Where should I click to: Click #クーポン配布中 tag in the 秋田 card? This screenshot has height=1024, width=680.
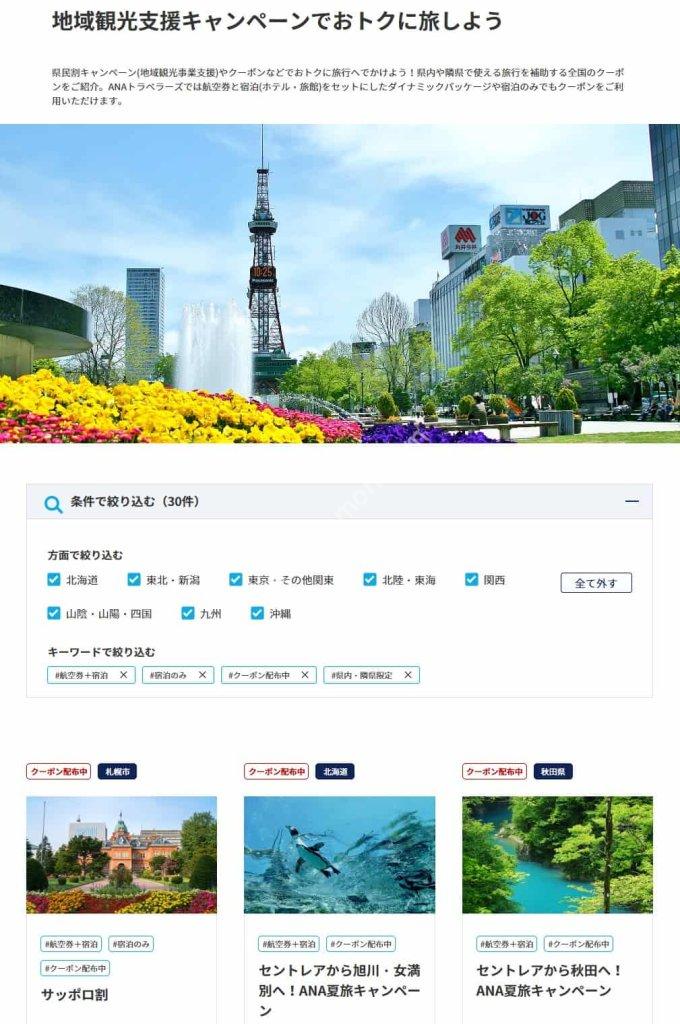(x=579, y=944)
